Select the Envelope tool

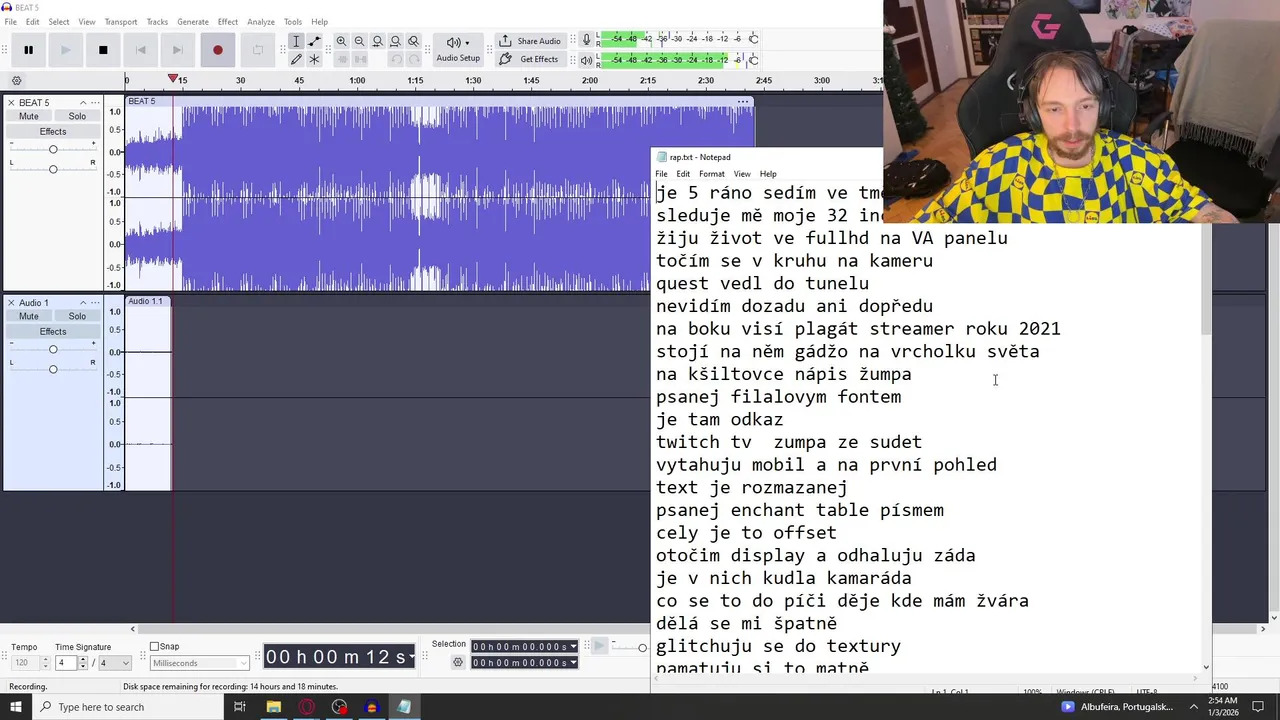coord(314,41)
